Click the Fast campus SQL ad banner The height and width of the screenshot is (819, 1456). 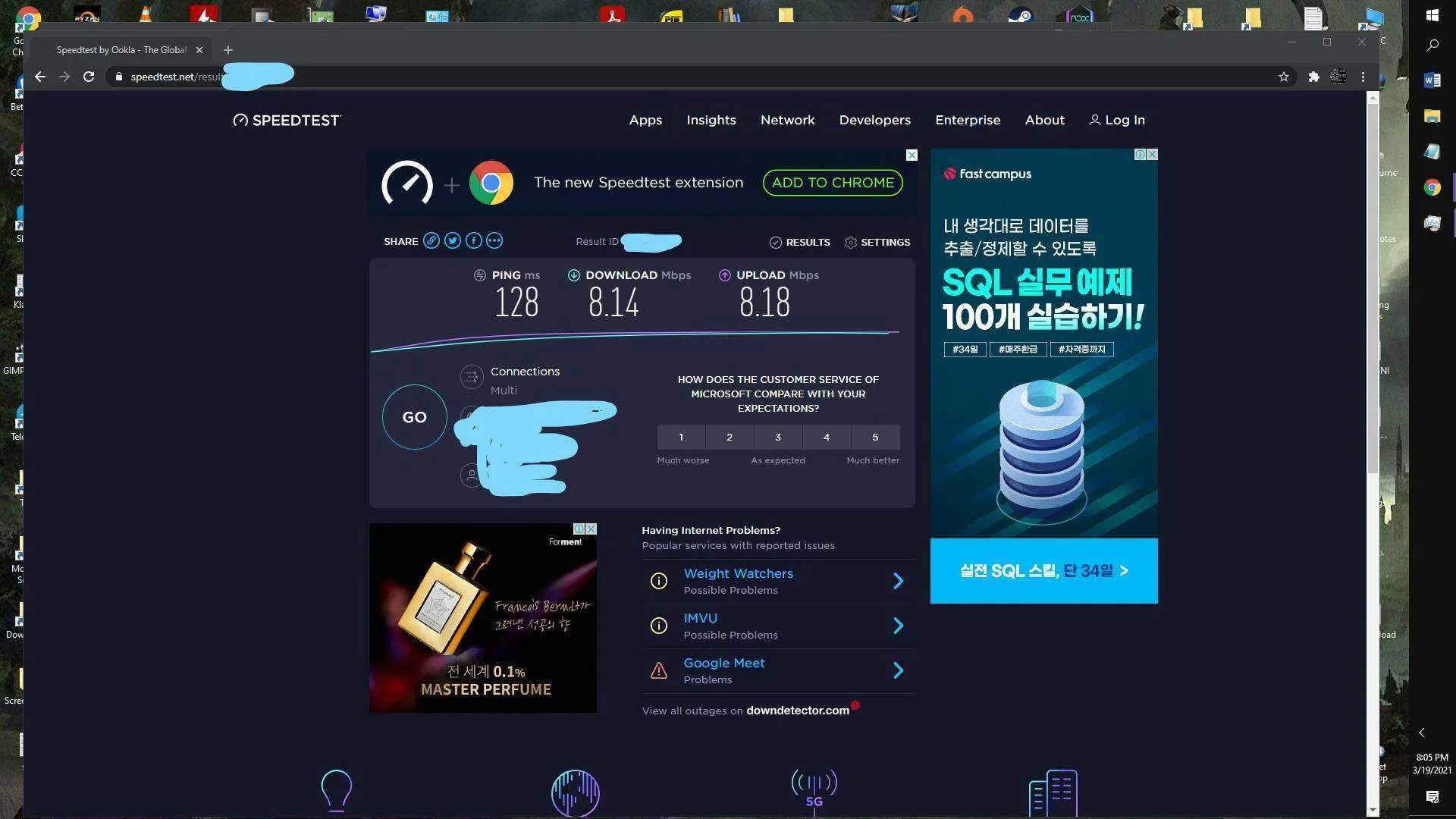[1044, 376]
